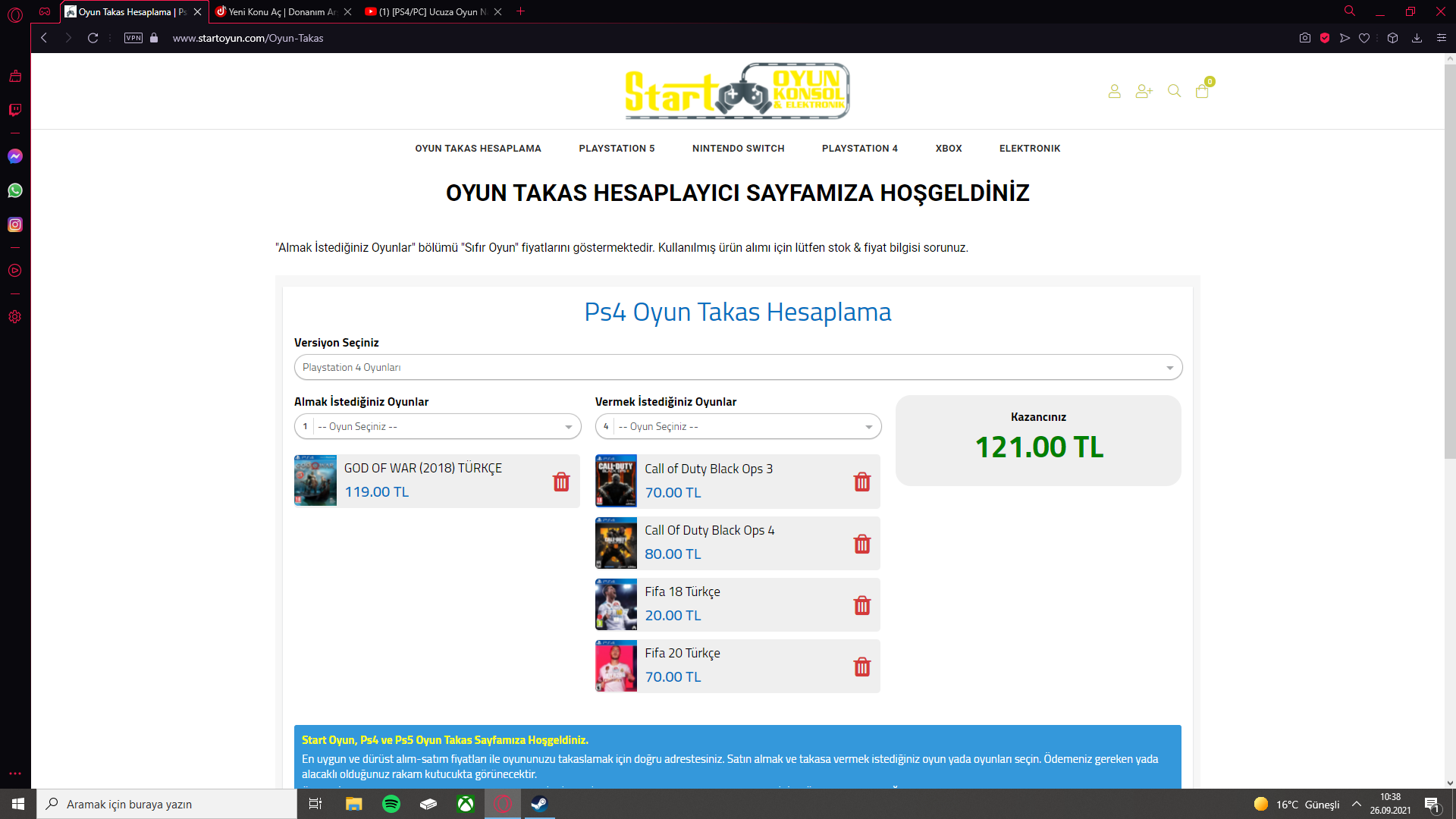Open the Xbox app from the taskbar
This screenshot has height=819, width=1456.
(466, 804)
